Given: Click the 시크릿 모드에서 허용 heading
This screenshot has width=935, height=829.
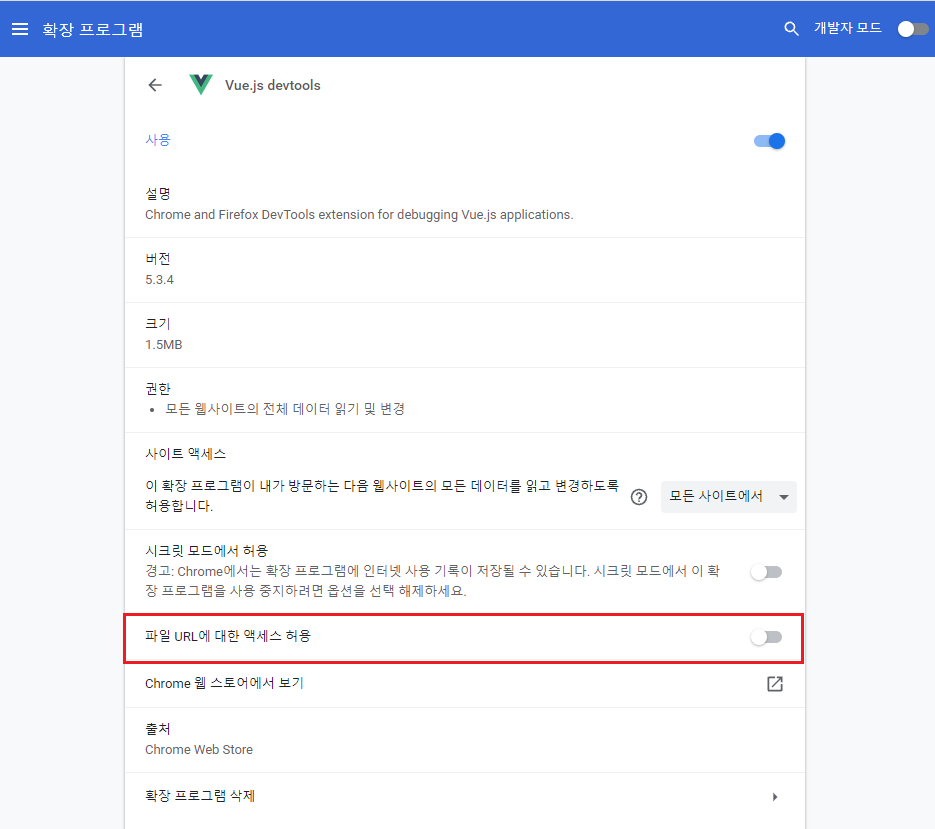Looking at the screenshot, I should point(207,551).
